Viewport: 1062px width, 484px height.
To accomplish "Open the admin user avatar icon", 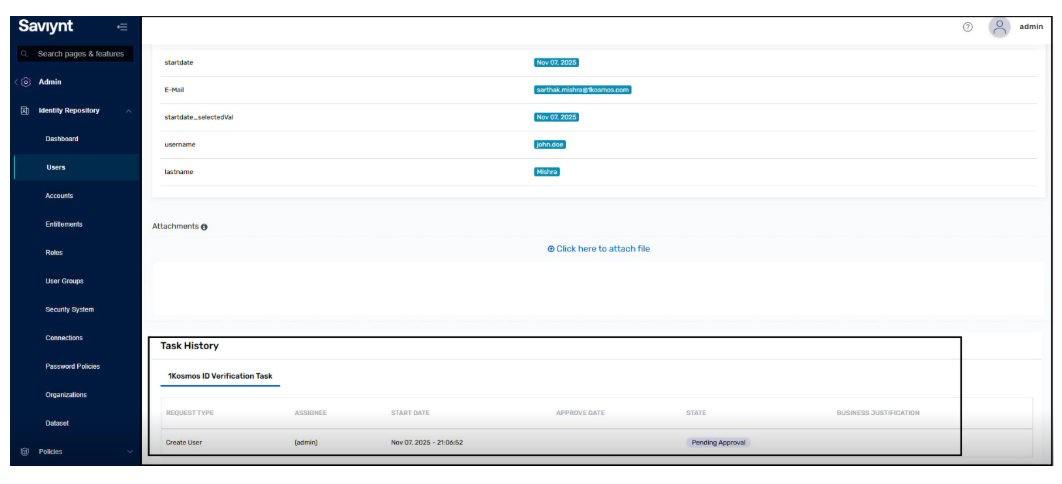I will (x=999, y=27).
